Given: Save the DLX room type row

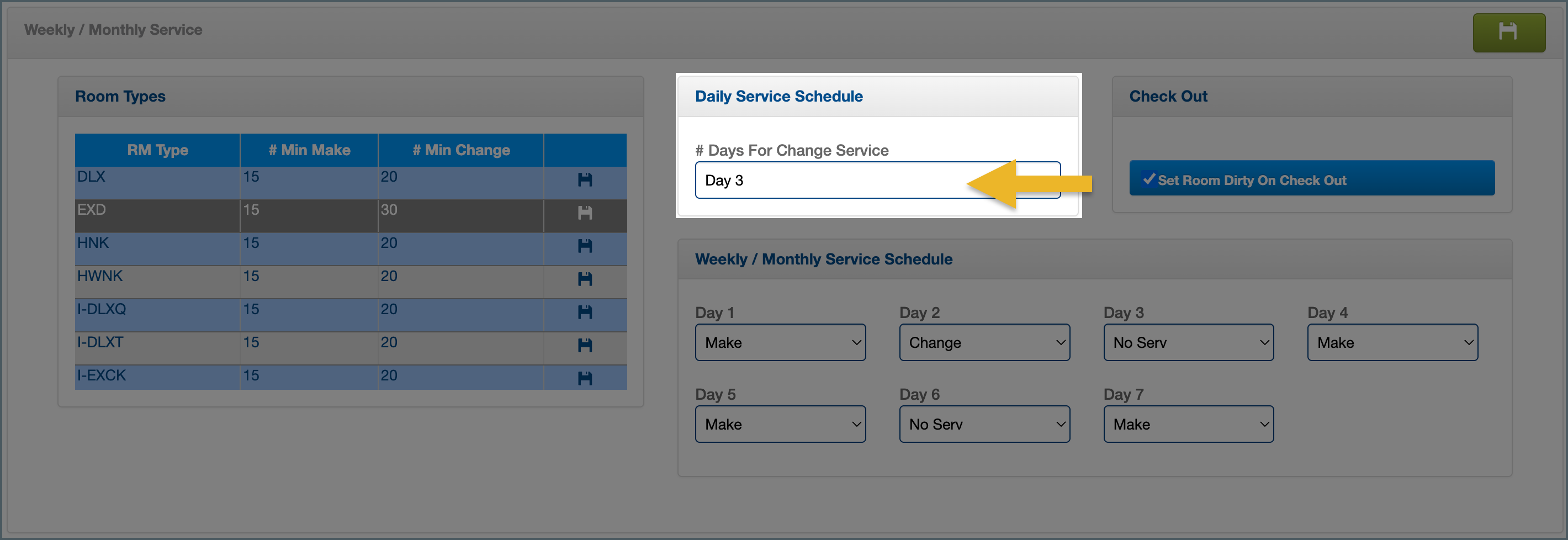Looking at the screenshot, I should [x=584, y=179].
